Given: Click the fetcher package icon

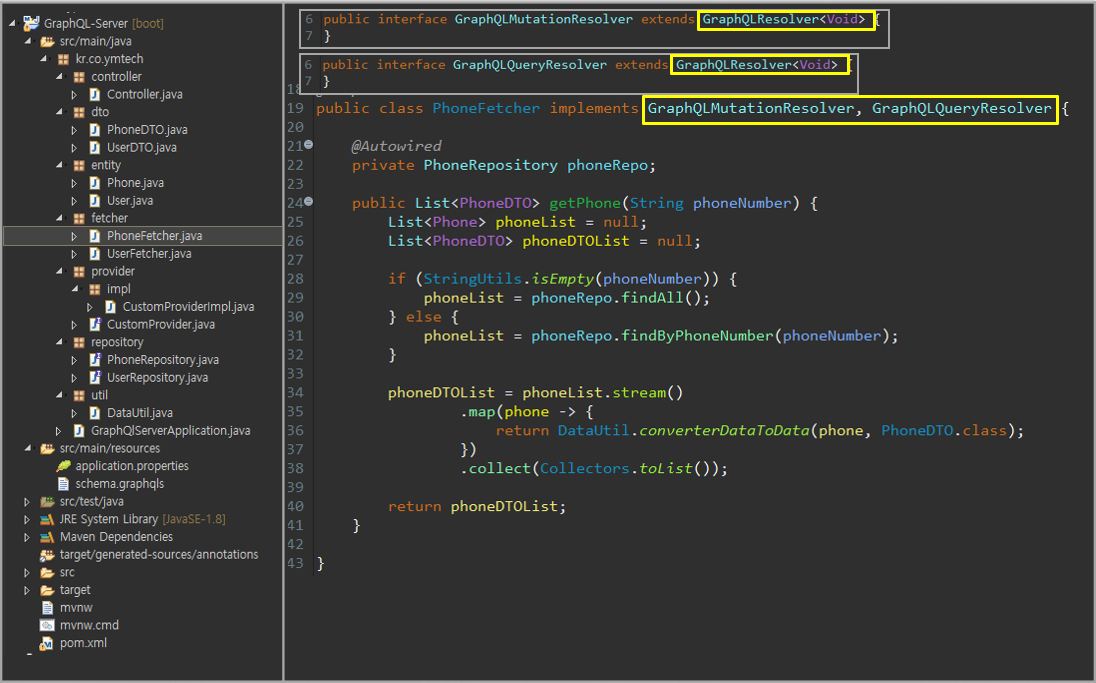Looking at the screenshot, I should pyautogui.click(x=79, y=218).
